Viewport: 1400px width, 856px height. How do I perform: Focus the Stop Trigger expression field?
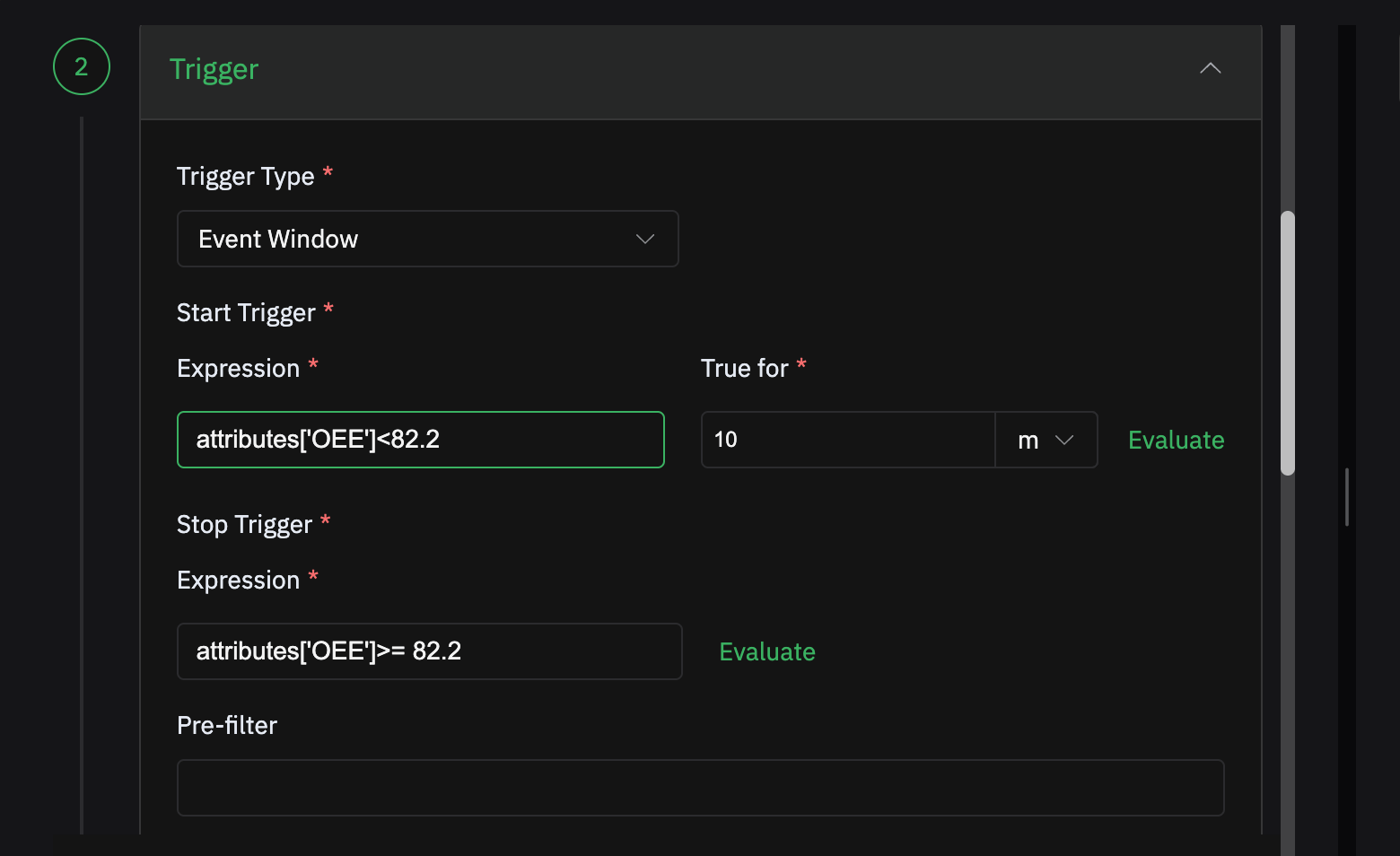429,651
